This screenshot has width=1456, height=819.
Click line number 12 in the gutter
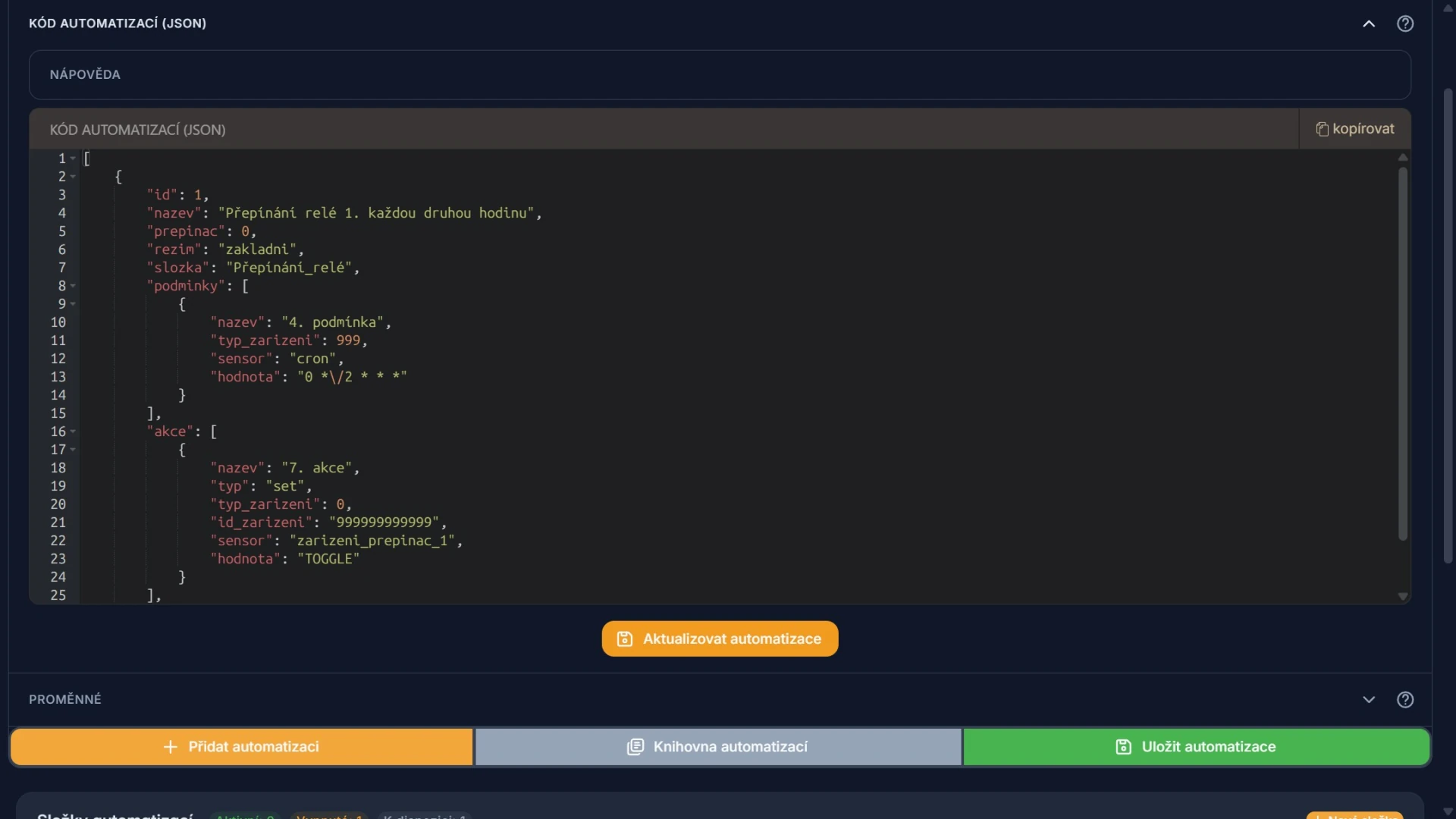pyautogui.click(x=58, y=359)
